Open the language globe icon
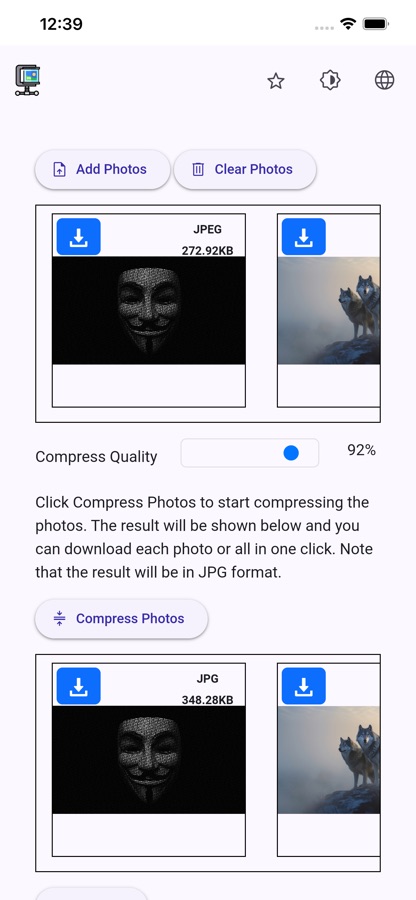The image size is (416, 900). click(x=384, y=80)
